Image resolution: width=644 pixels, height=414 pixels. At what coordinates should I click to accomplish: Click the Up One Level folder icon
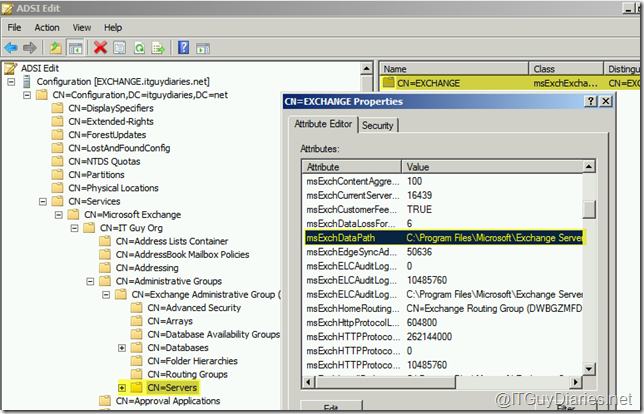tap(55, 48)
